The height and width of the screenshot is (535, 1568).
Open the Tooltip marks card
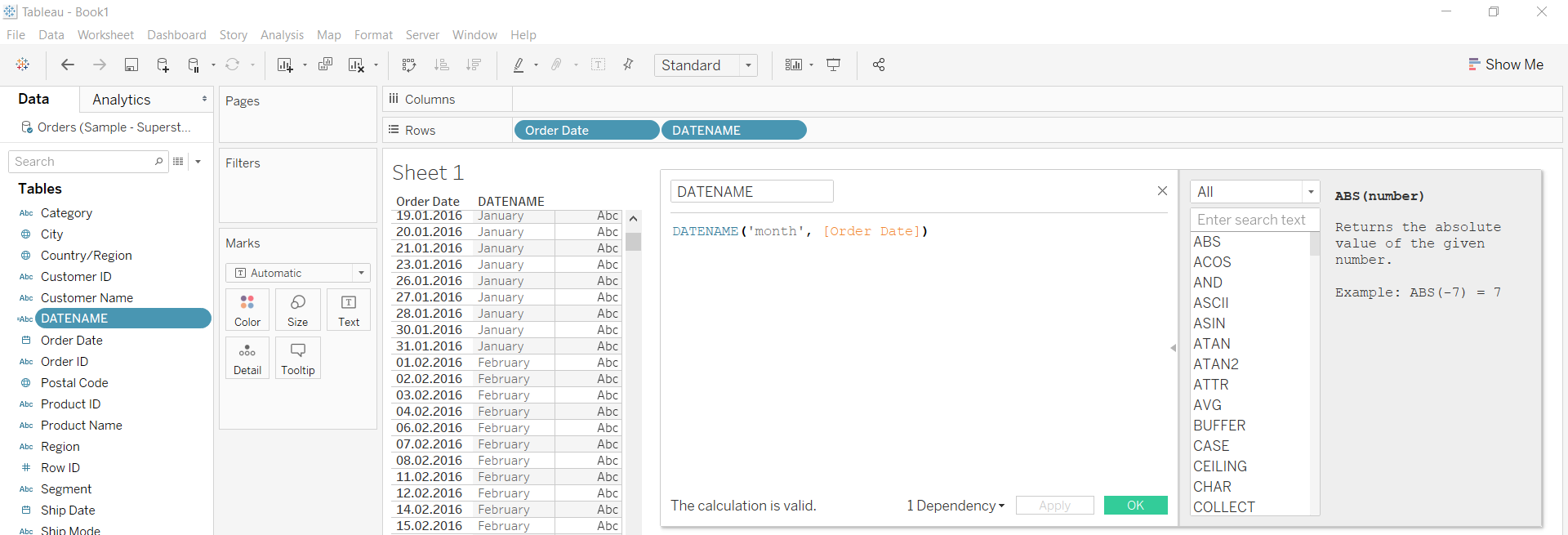[x=297, y=358]
